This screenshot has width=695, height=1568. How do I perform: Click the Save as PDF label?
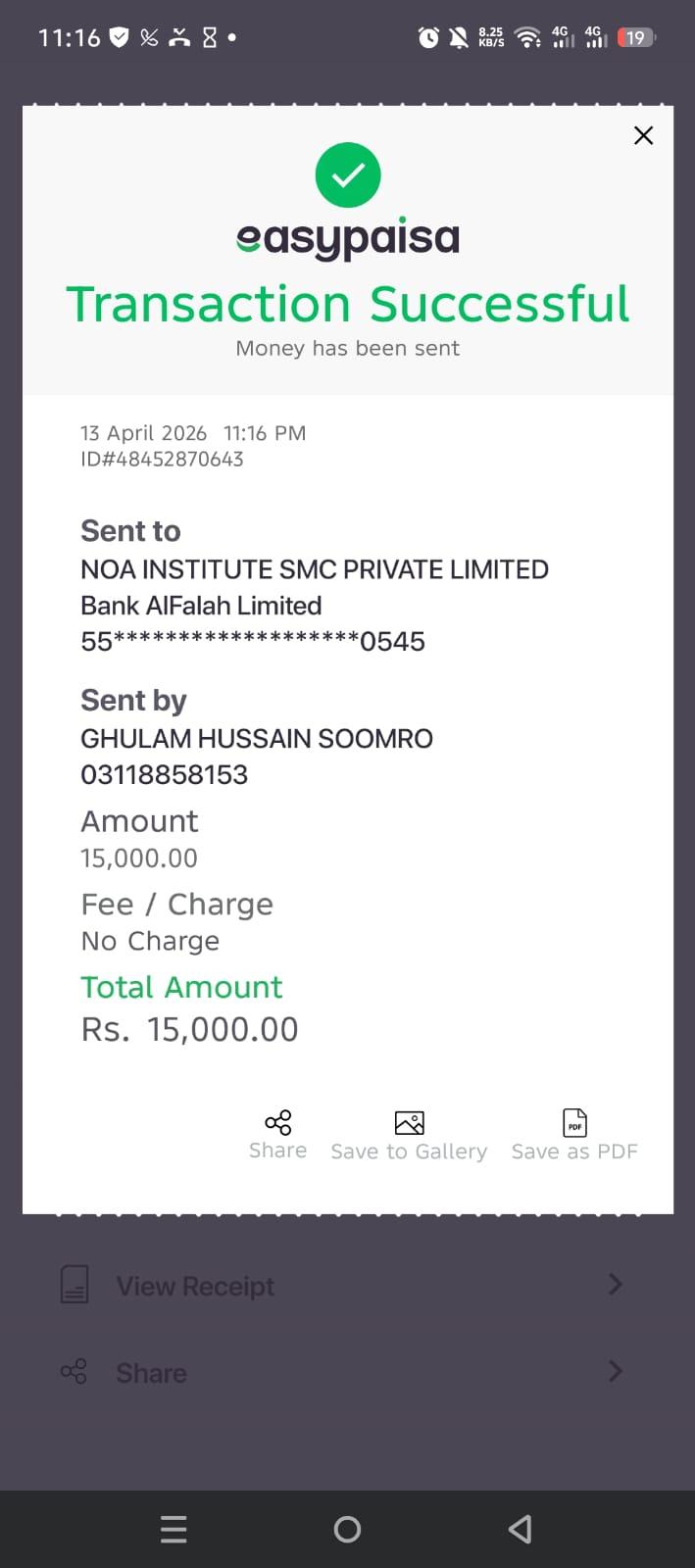(574, 1151)
